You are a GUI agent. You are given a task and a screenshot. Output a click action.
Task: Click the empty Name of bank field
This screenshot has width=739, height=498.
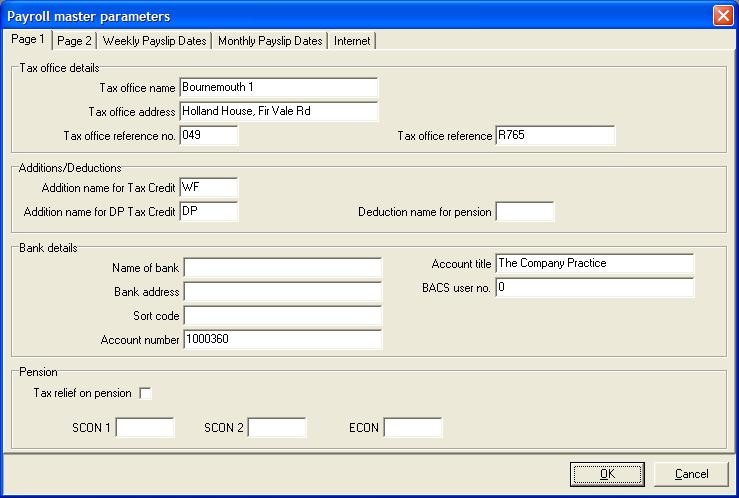coord(282,268)
